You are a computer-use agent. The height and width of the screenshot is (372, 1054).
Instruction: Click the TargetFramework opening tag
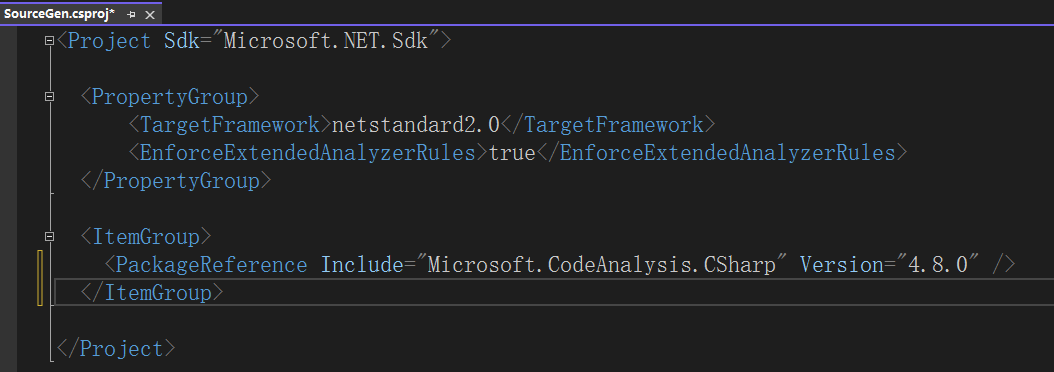coord(229,124)
